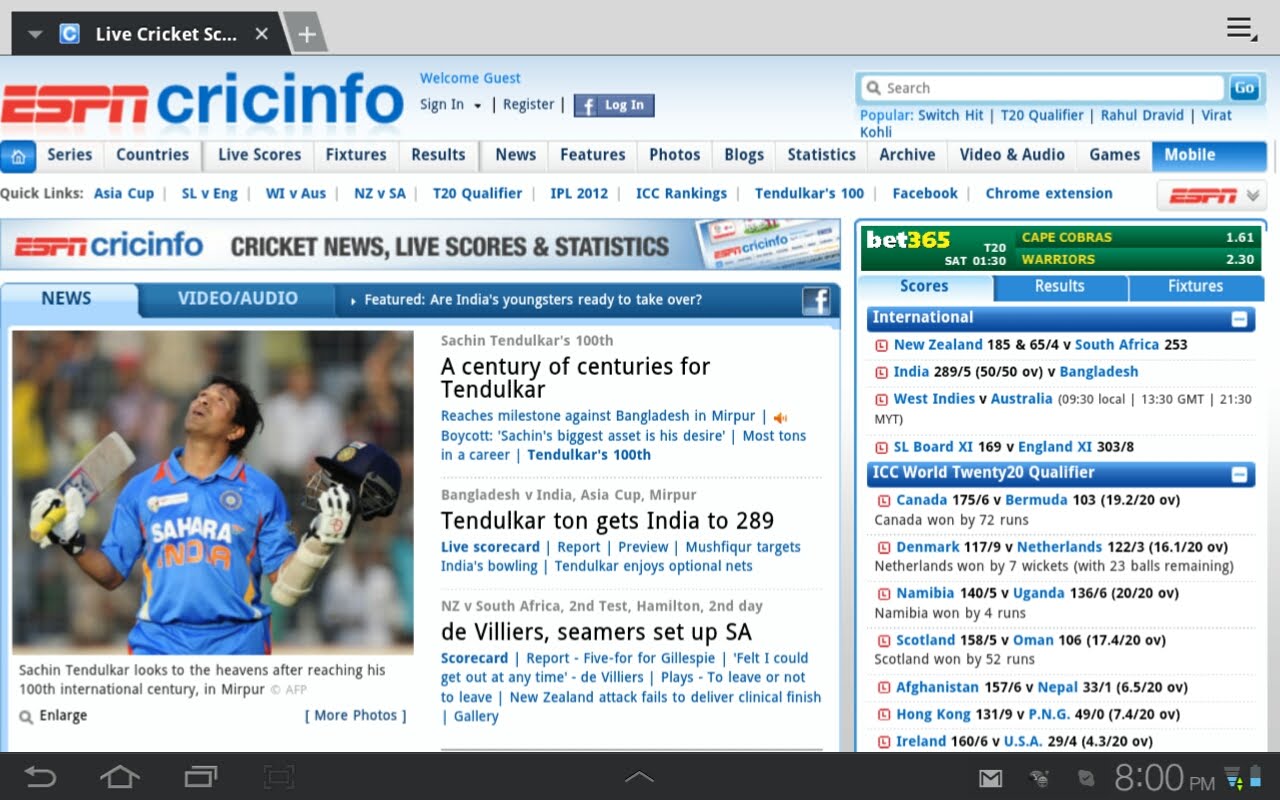The image size is (1280, 800).
Task: Click the More Photos link
Action: [355, 716]
